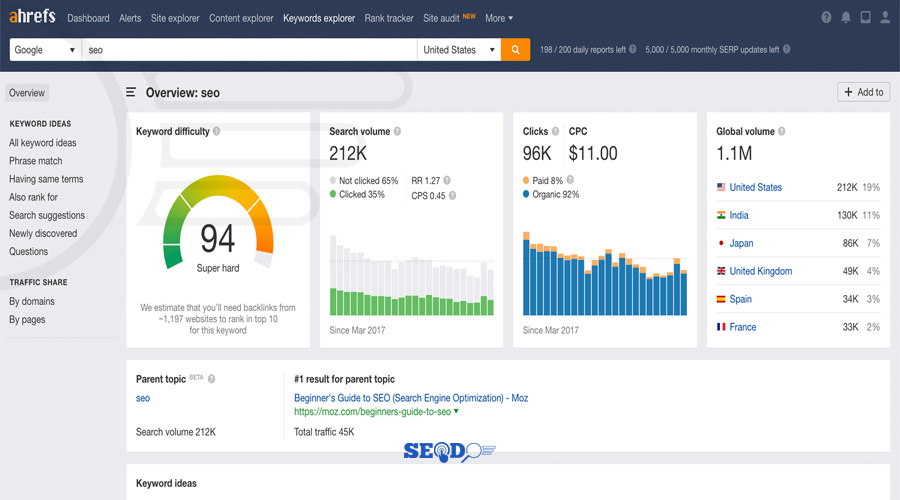
Task: Click the United Kingdom flag icon
Action: point(721,271)
